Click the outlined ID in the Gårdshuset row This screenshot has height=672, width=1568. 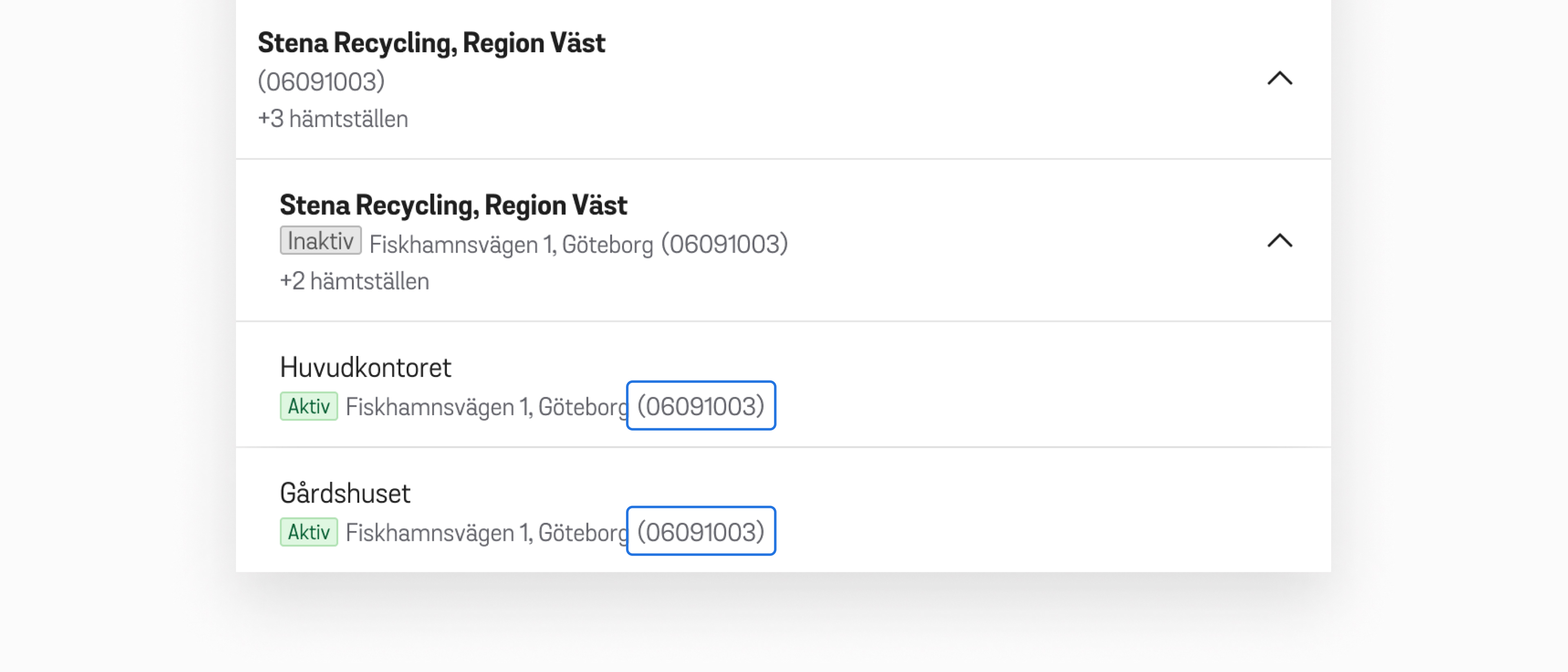701,532
